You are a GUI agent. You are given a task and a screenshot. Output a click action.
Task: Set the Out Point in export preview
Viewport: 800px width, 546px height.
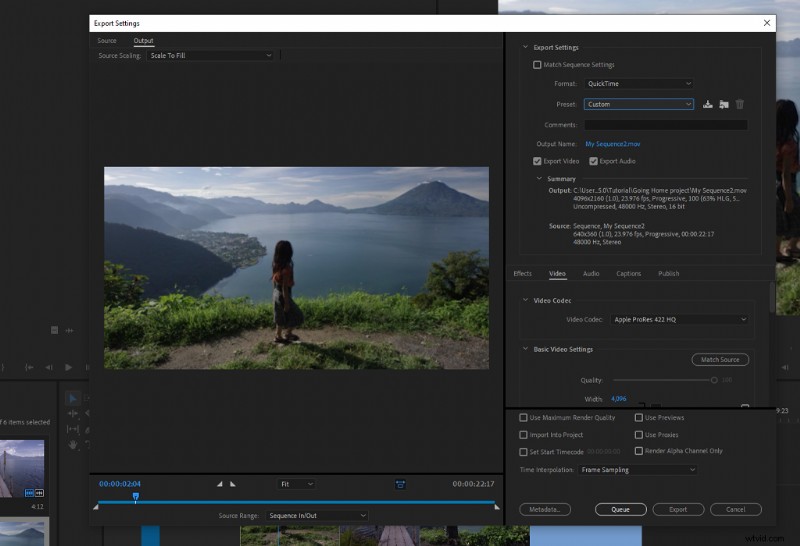tap(233, 484)
